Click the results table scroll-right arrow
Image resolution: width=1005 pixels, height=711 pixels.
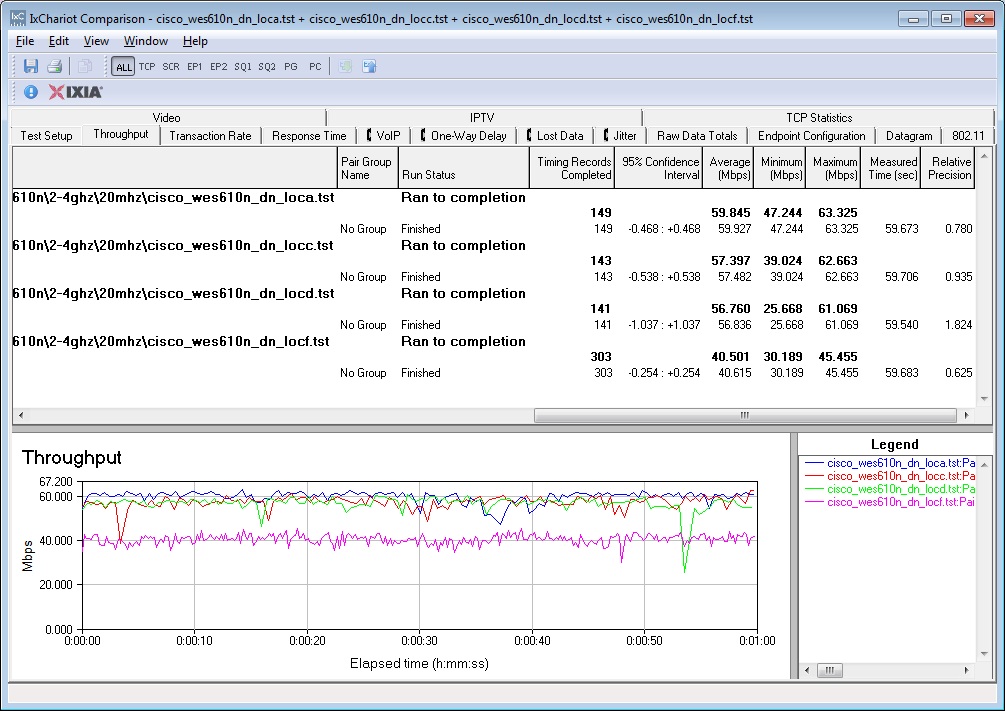tap(967, 415)
